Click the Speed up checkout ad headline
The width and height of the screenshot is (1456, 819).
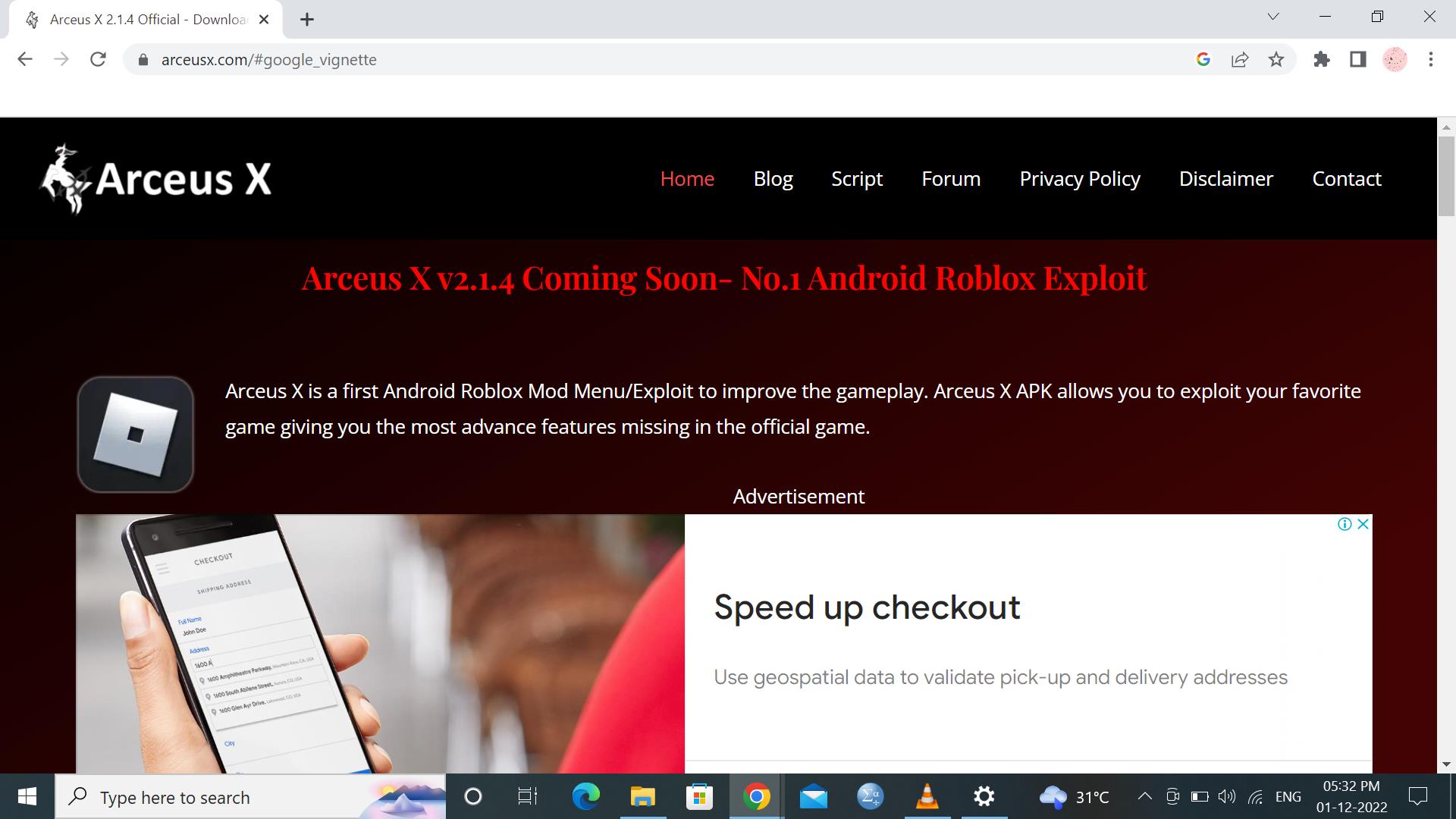pyautogui.click(x=867, y=607)
